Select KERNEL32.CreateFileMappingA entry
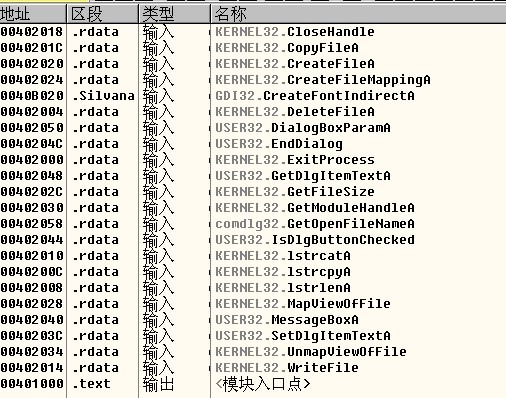Viewport: 506px width, 398px height. click(323, 80)
